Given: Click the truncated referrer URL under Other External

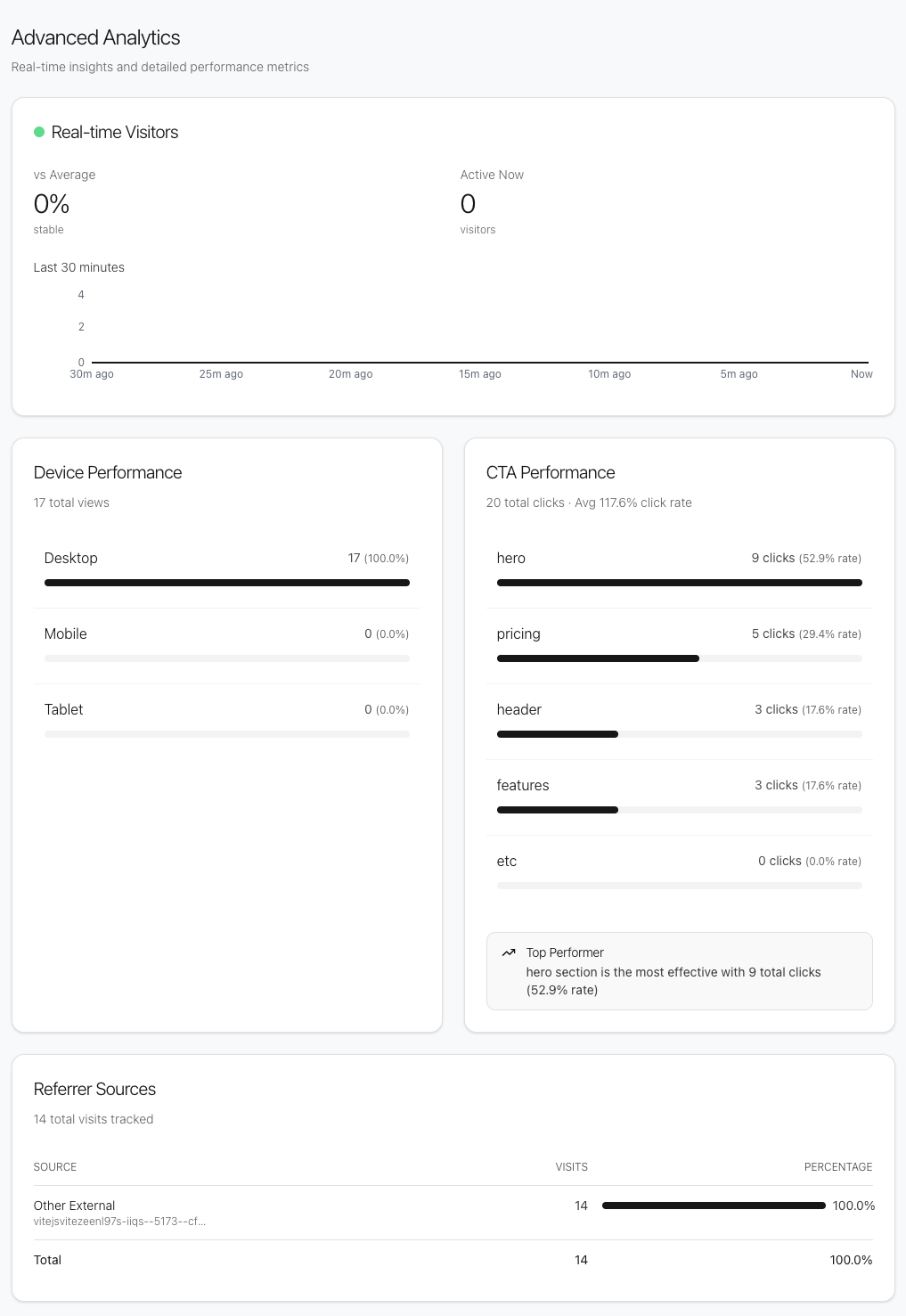Looking at the screenshot, I should (119, 1222).
